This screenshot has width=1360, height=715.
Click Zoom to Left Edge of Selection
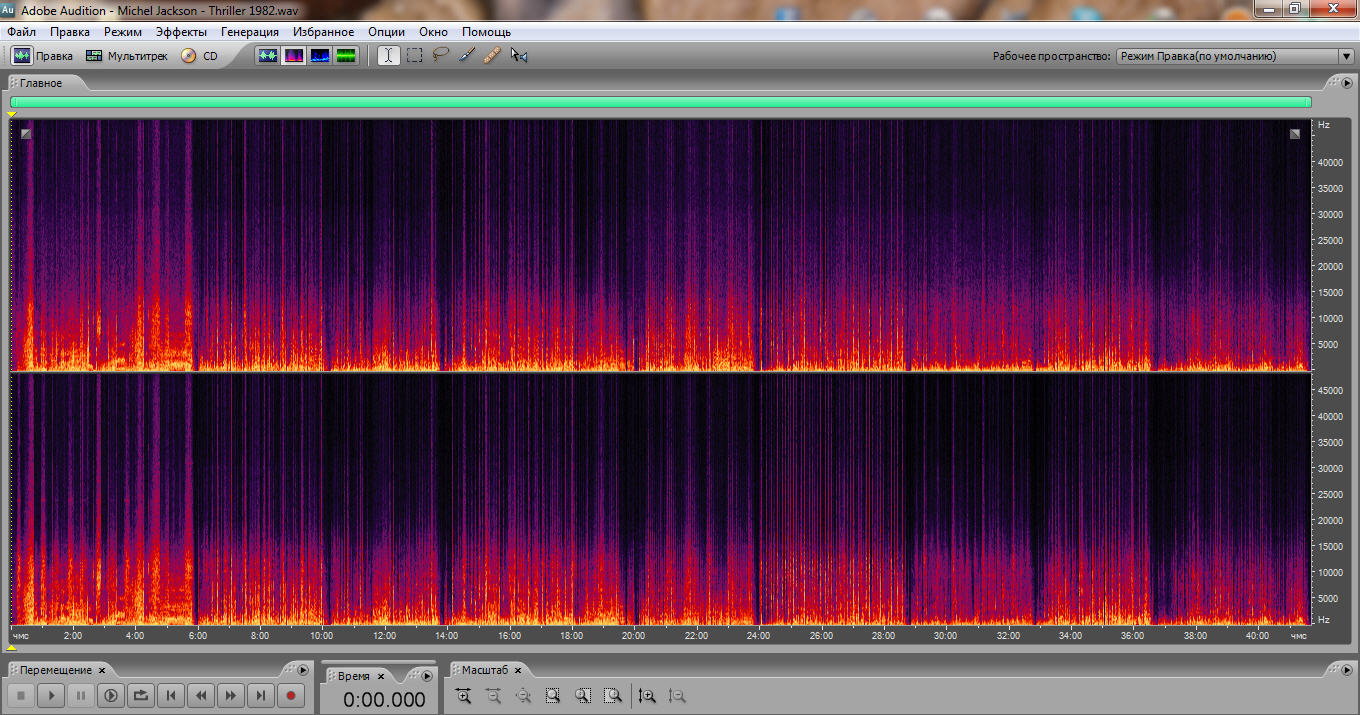point(583,695)
